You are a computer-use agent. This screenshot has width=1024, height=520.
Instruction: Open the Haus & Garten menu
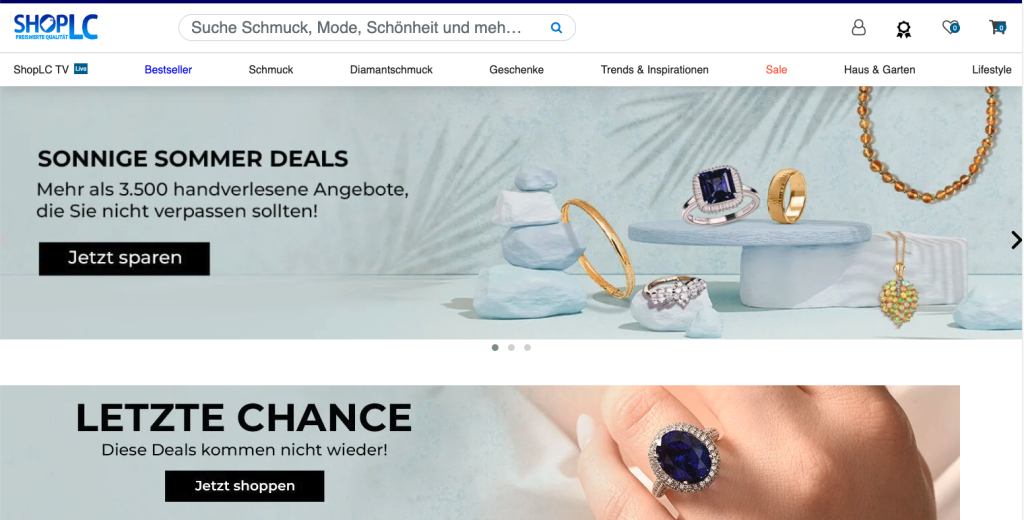point(879,70)
